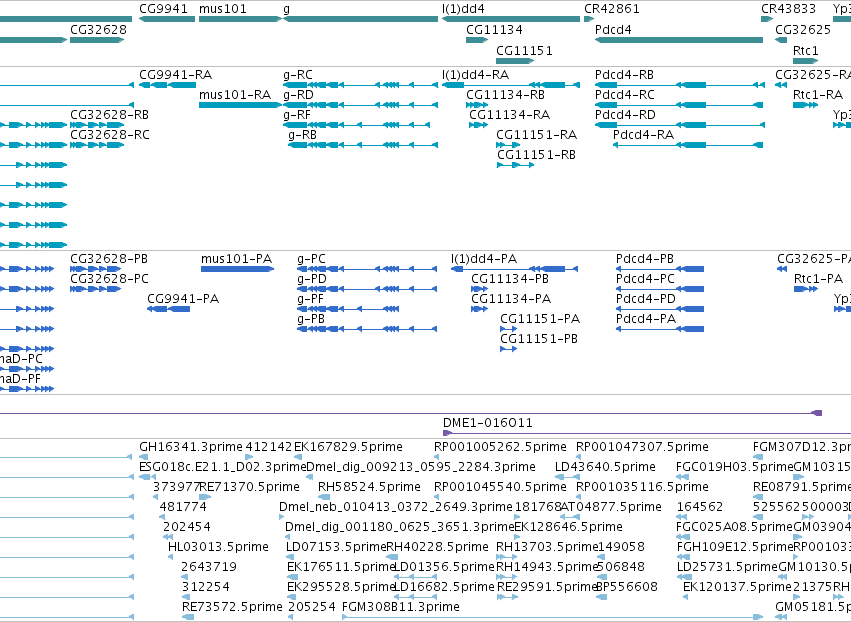The width and height of the screenshot is (851, 622).
Task: Select transcript g-RB
Action: [x=302, y=135]
